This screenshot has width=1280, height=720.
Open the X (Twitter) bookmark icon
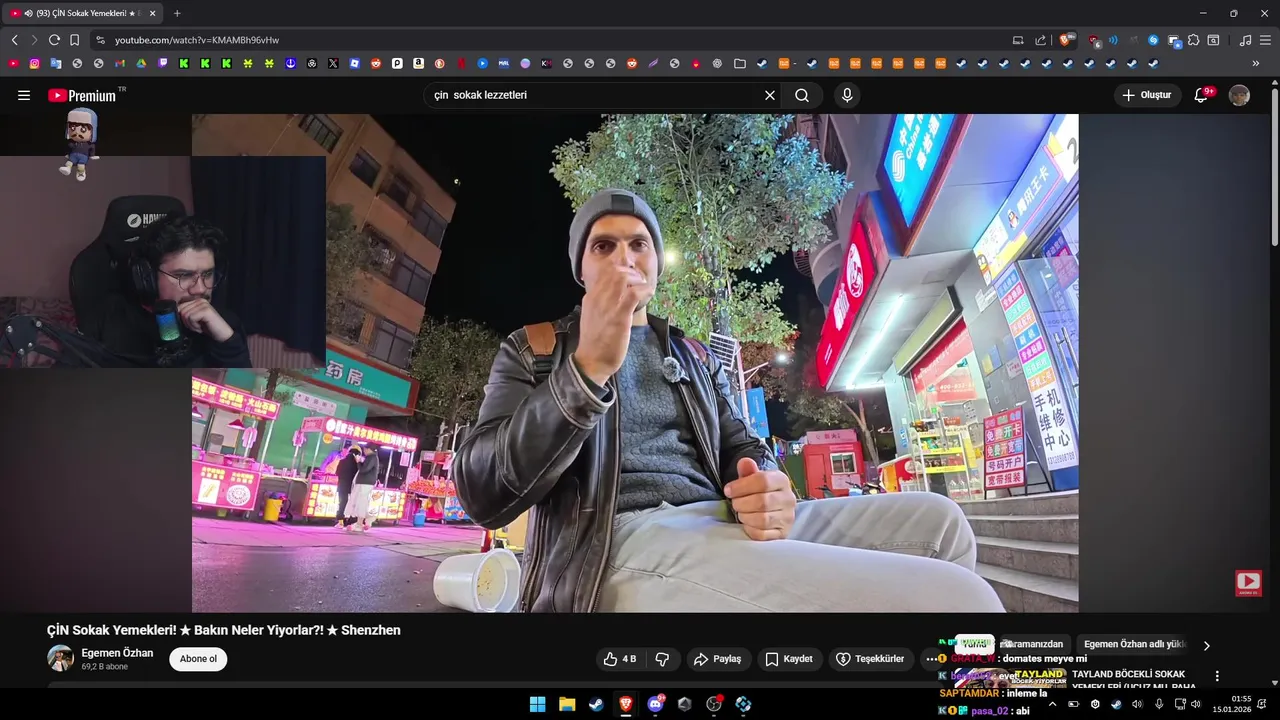pos(333,63)
